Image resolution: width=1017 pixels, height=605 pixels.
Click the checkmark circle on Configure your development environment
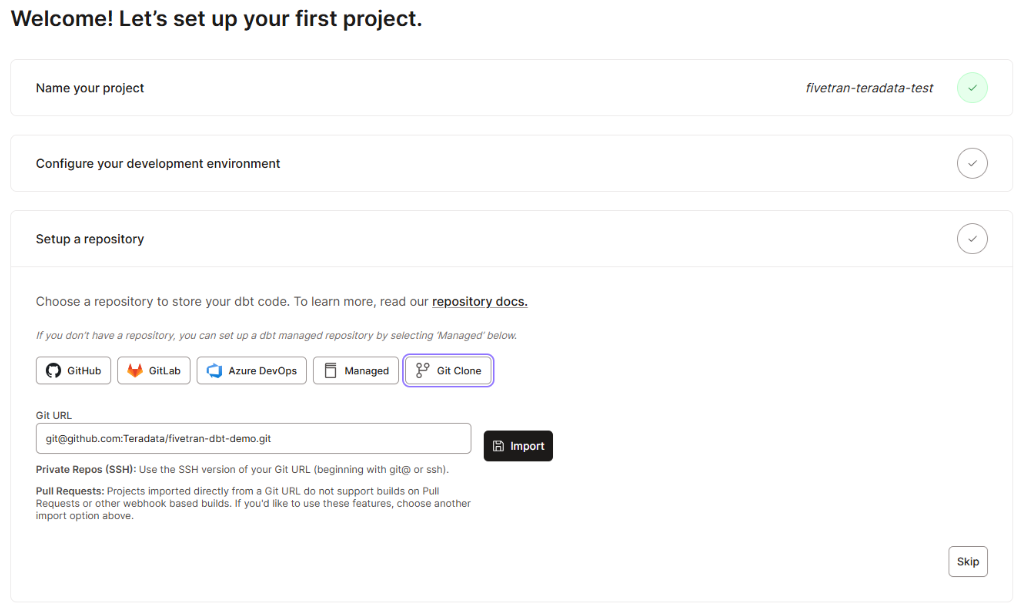(x=971, y=163)
